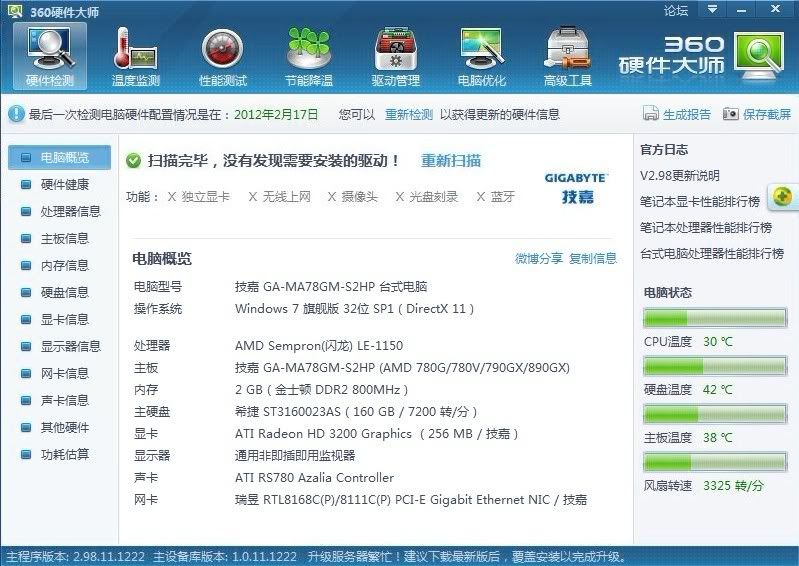Open the V2.98更新说明 update notes link
Image resolution: width=799 pixels, height=566 pixels.
point(679,176)
